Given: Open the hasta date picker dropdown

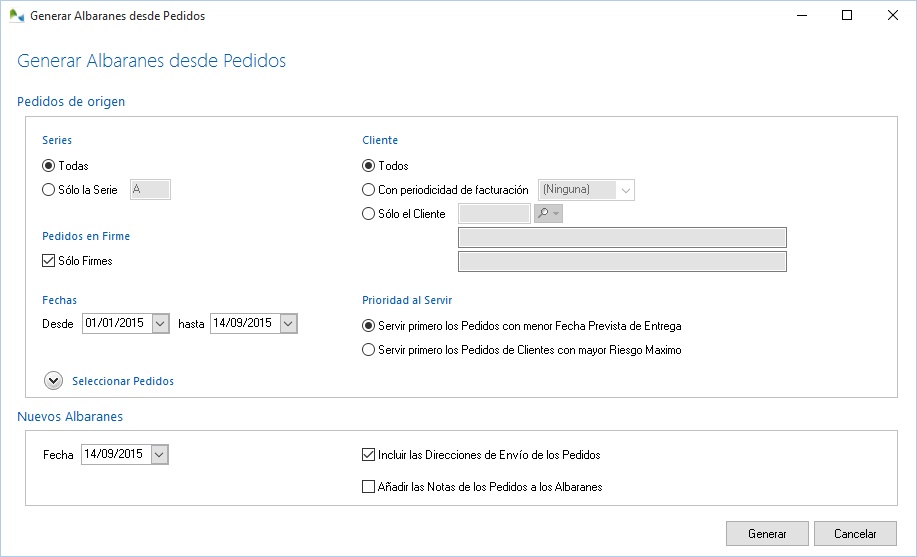Looking at the screenshot, I should tap(288, 324).
